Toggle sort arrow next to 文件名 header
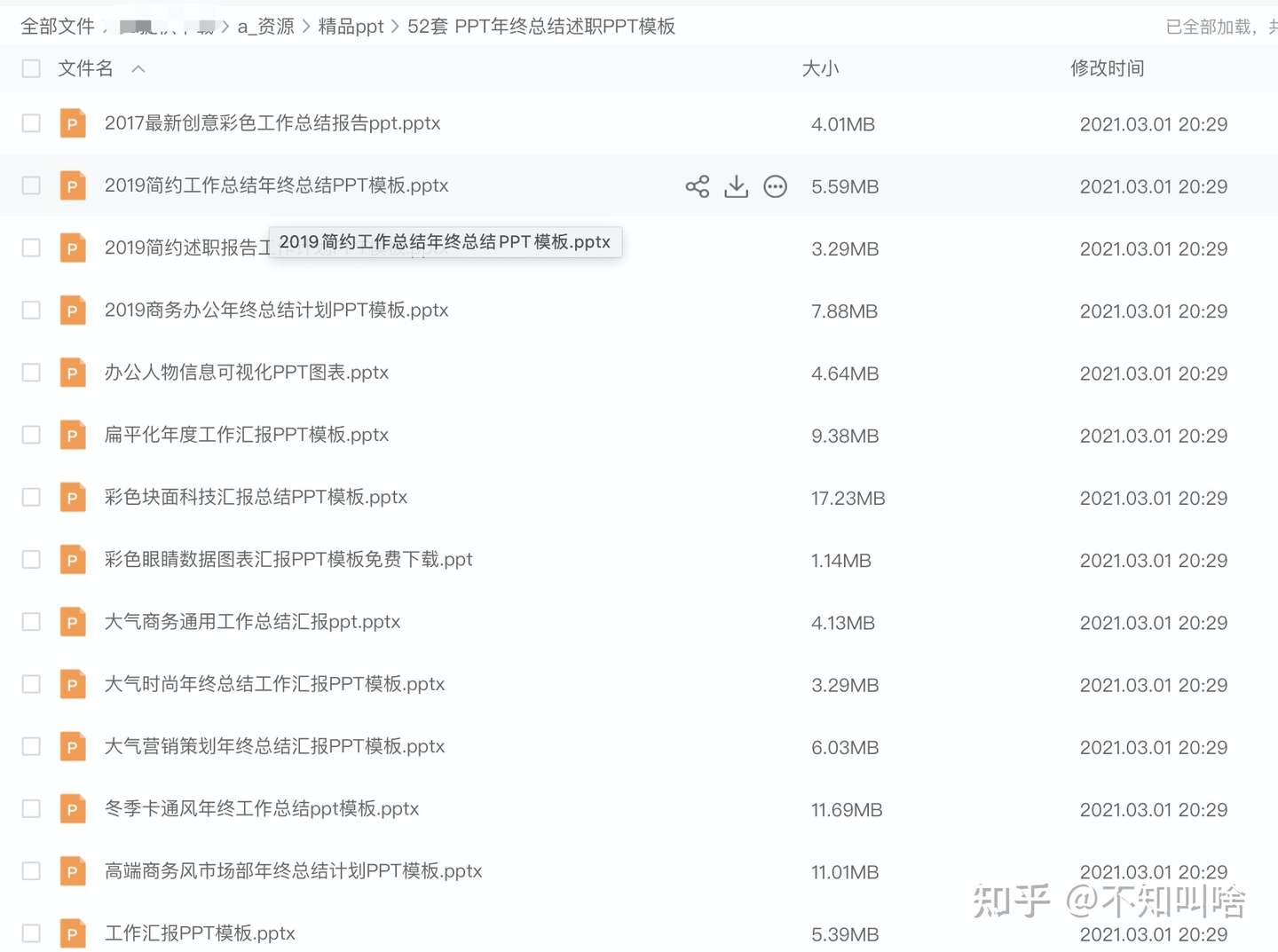Viewport: 1278px width, 952px height. pos(138,68)
